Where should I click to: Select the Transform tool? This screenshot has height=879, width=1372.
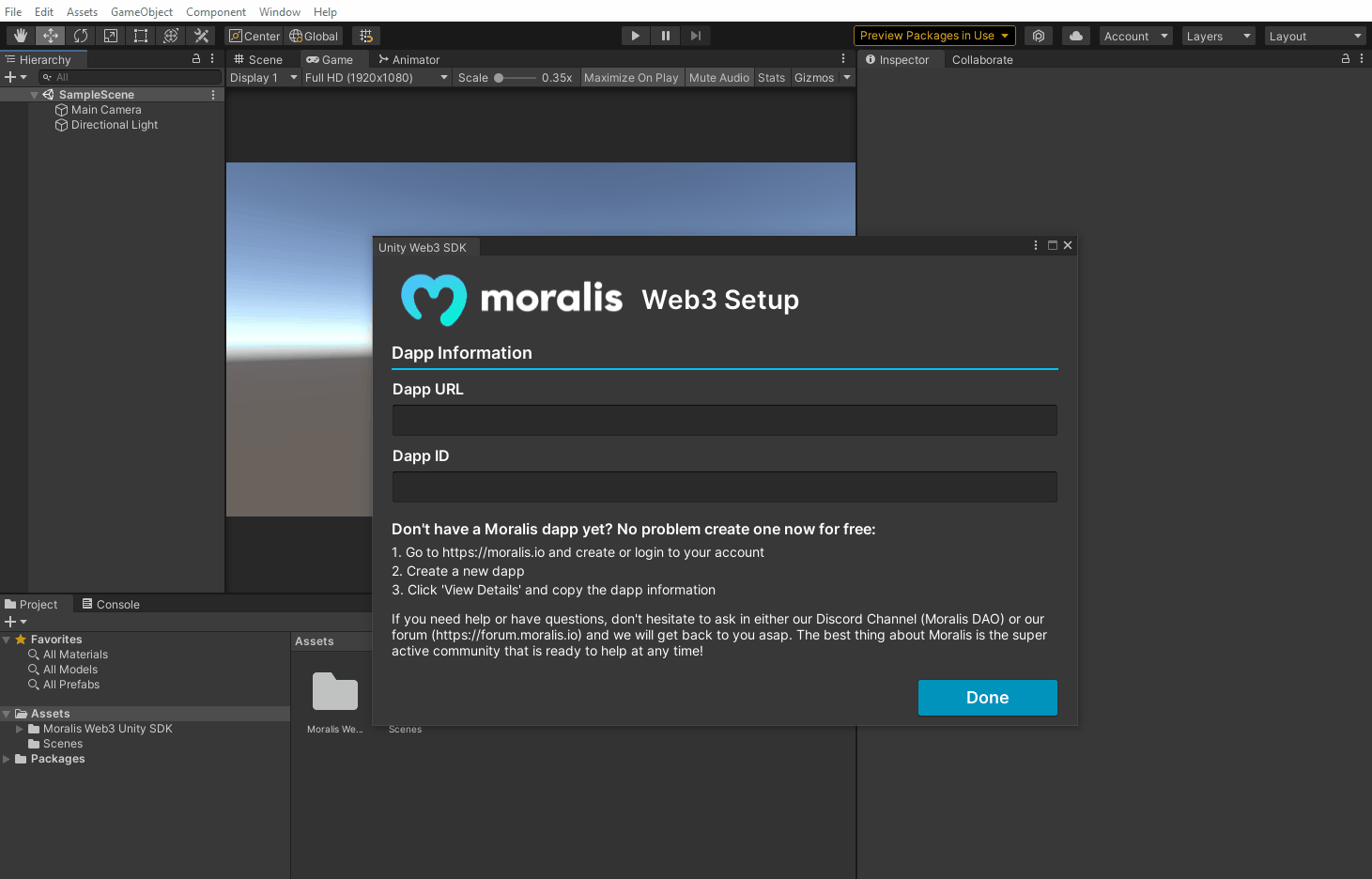click(x=171, y=36)
